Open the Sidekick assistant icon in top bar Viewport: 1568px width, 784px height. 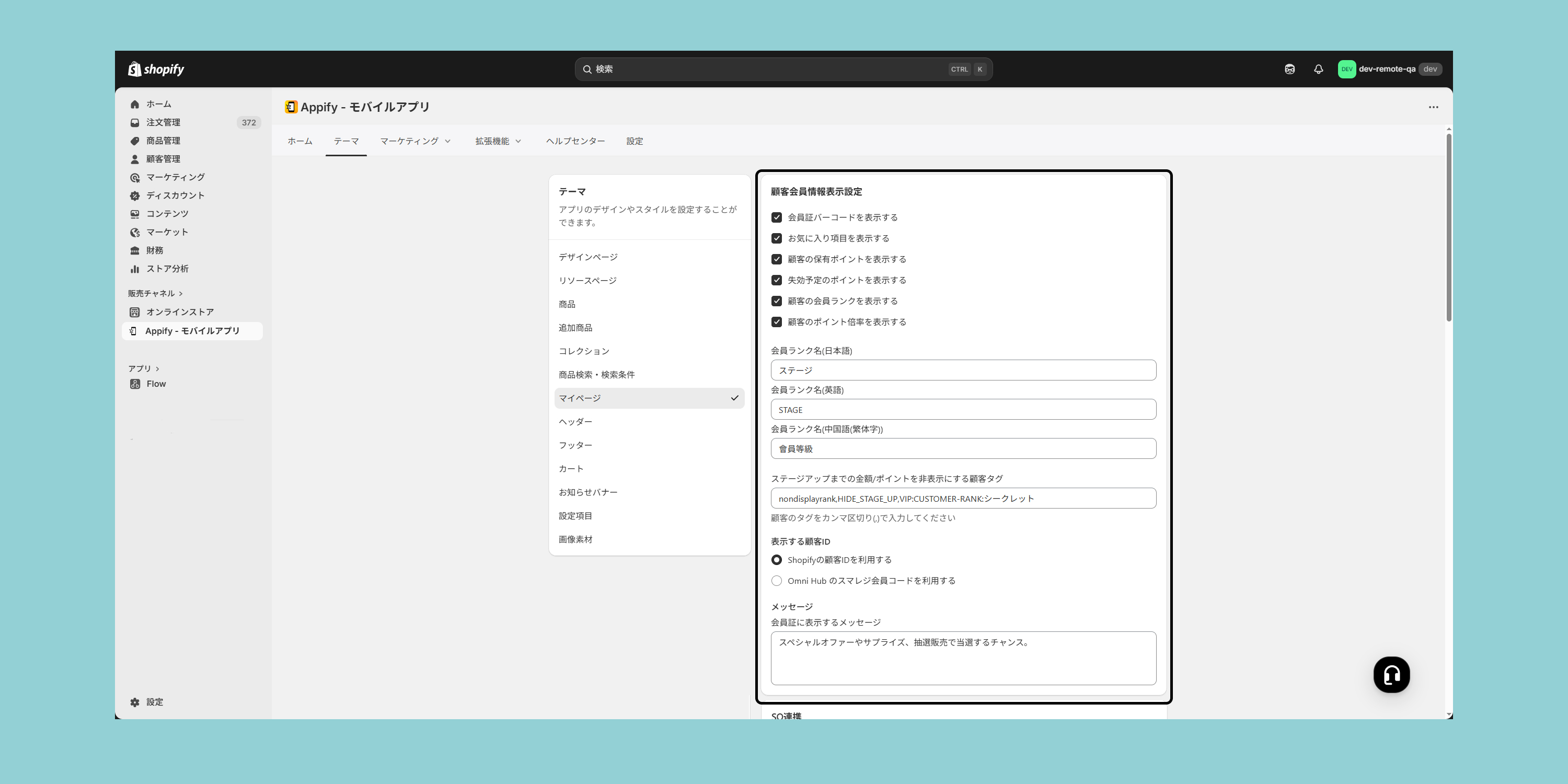pyautogui.click(x=1290, y=69)
